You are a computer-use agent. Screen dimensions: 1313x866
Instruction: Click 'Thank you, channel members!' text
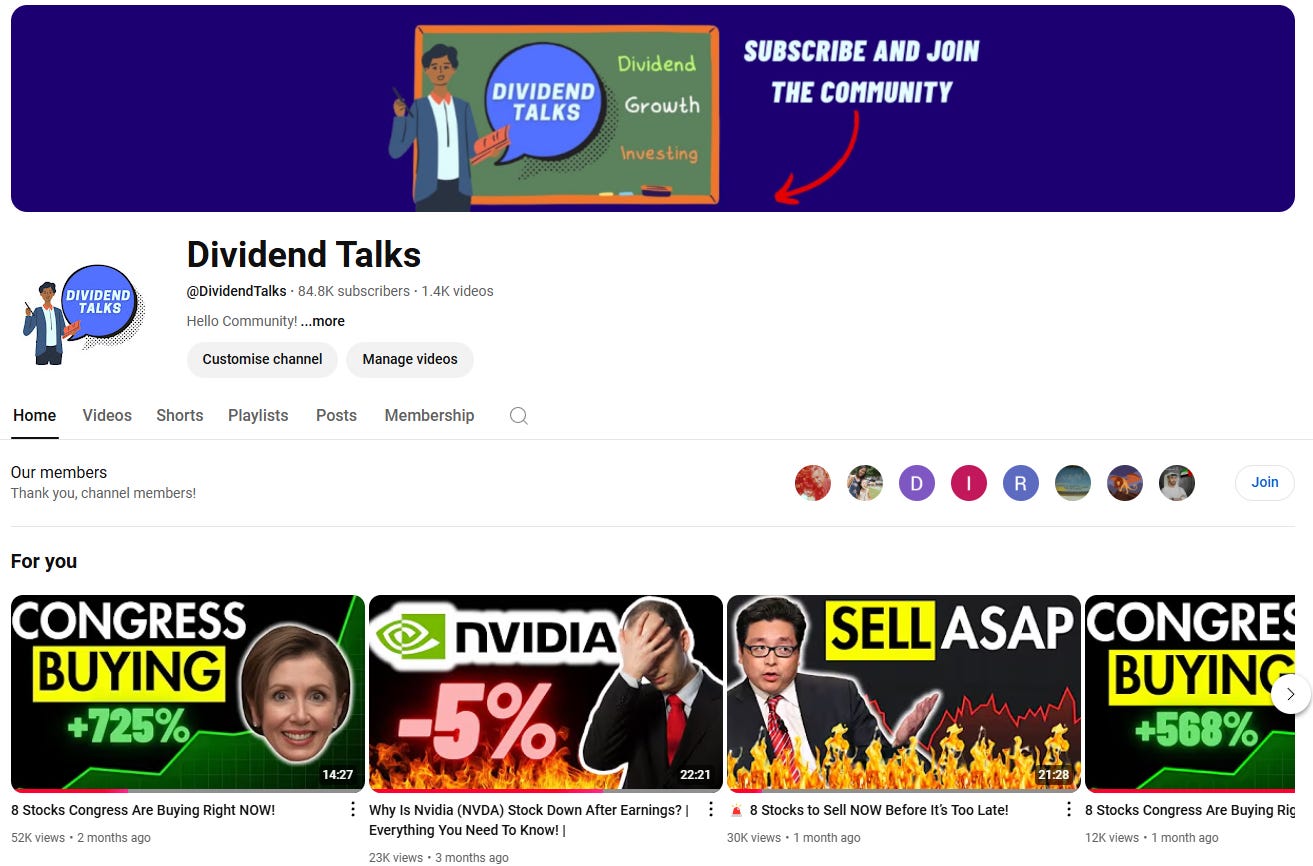click(103, 493)
